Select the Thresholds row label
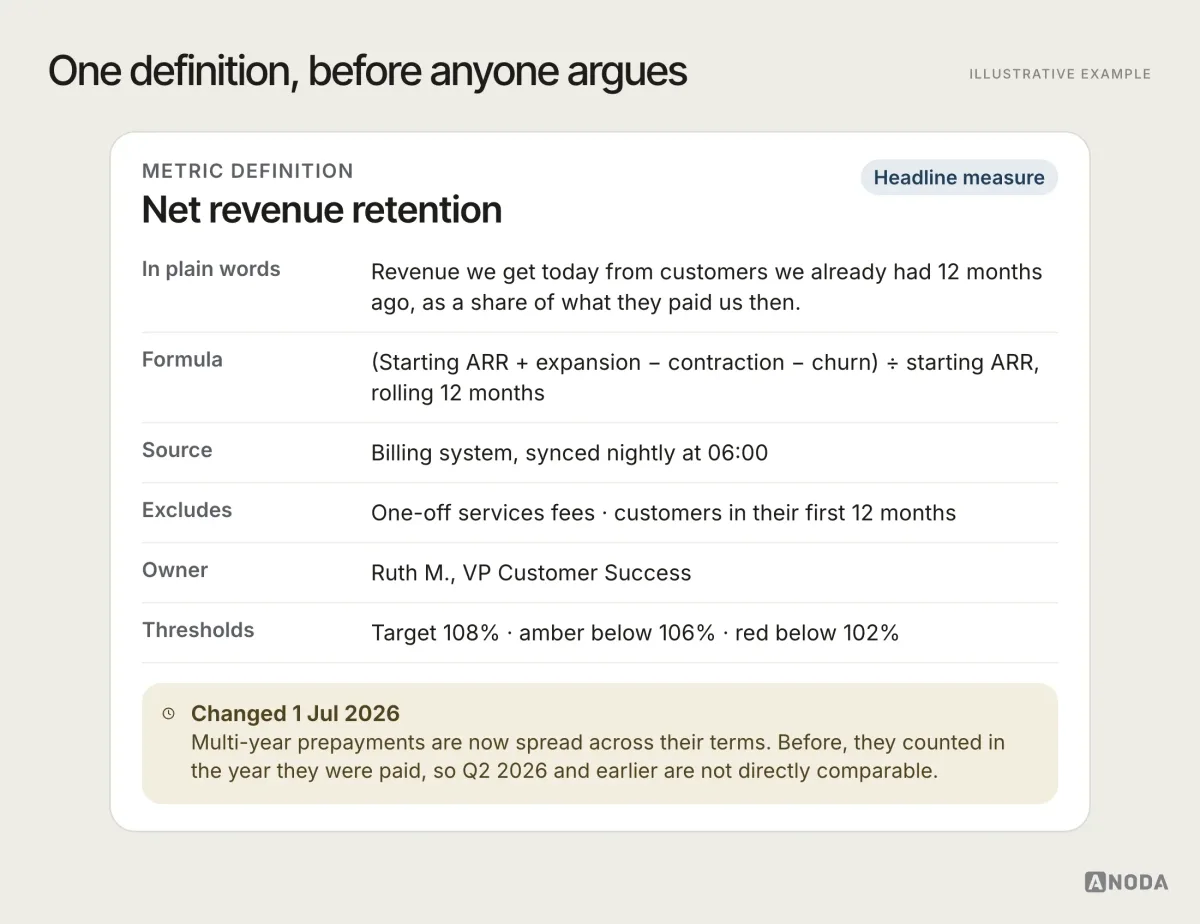The width and height of the screenshot is (1200, 924). pos(198,630)
